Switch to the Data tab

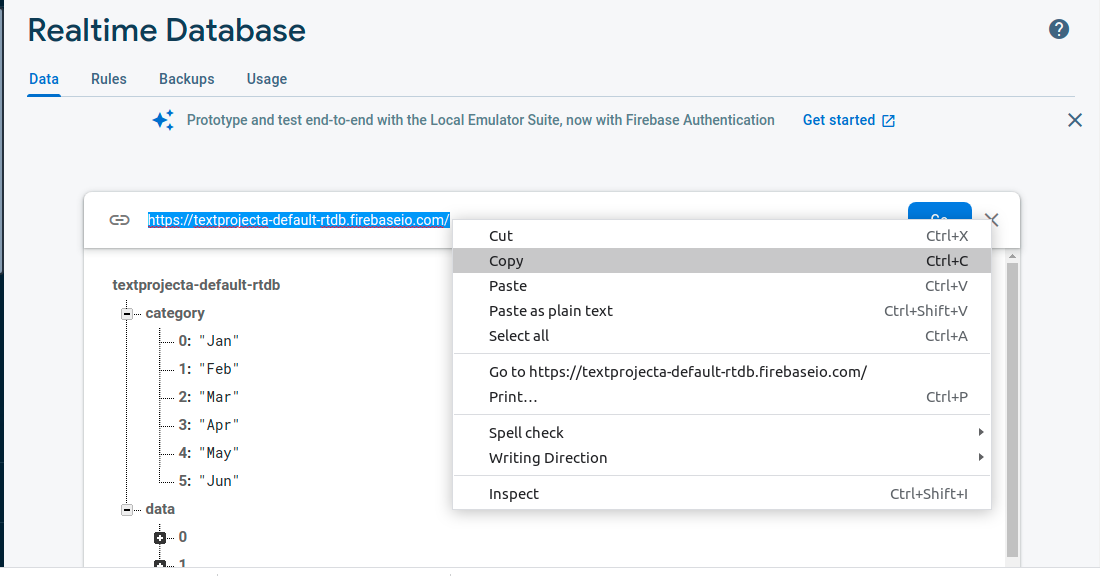tap(43, 79)
